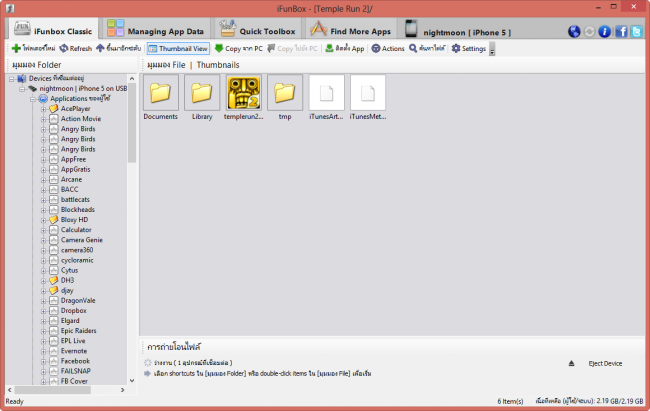Open Settings from the toolbar
The width and height of the screenshot is (650, 411).
point(469,49)
